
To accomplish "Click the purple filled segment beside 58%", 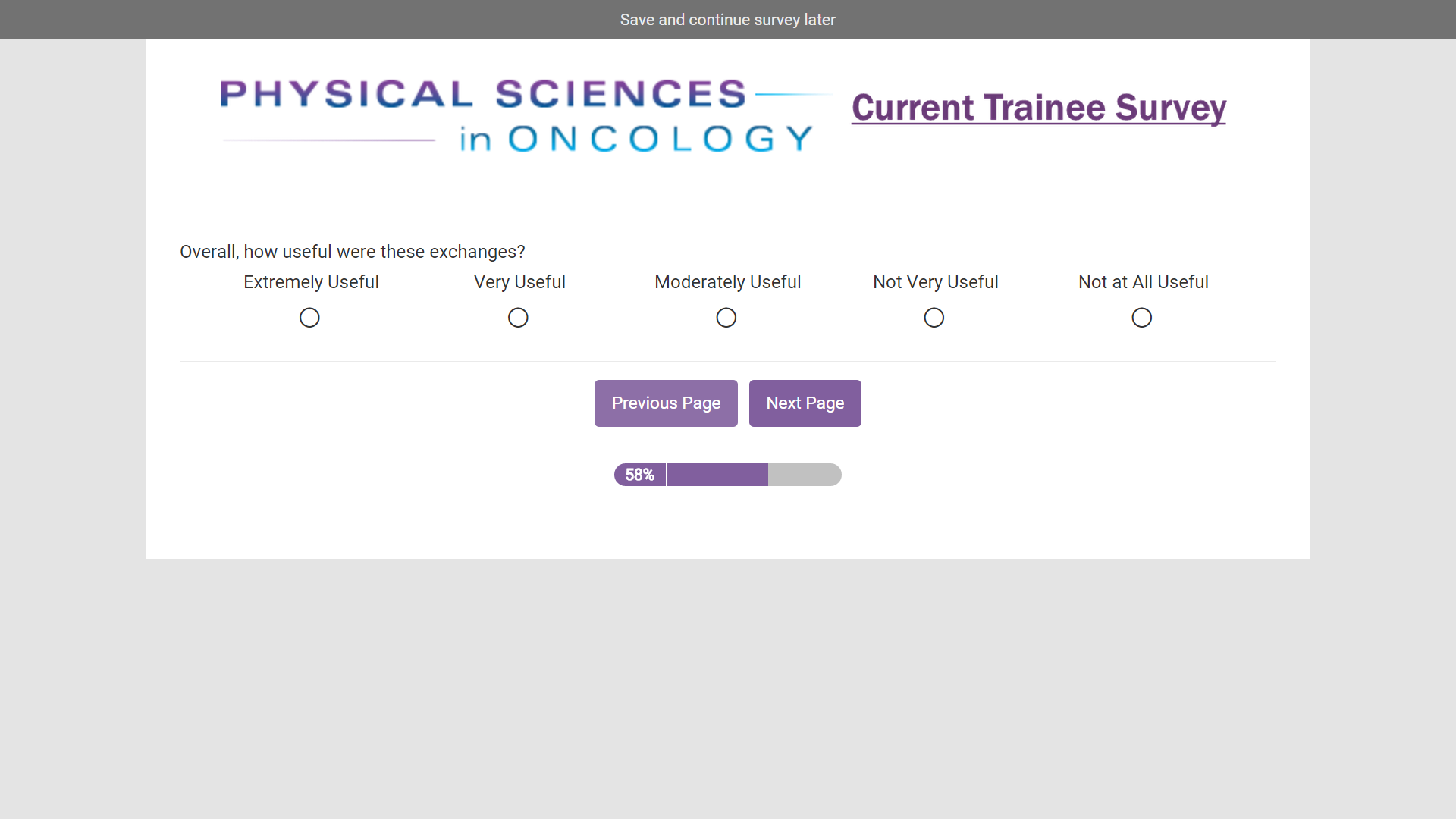I will (x=717, y=475).
